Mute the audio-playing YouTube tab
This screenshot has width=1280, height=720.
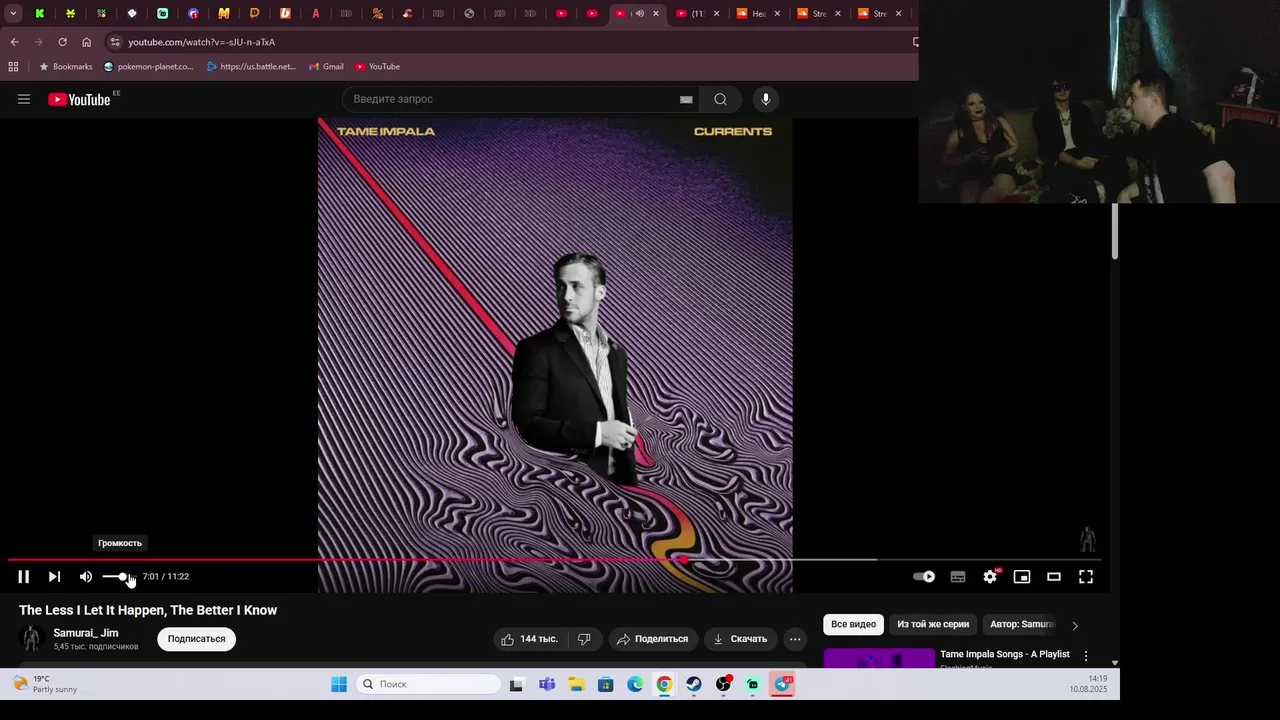coord(639,13)
